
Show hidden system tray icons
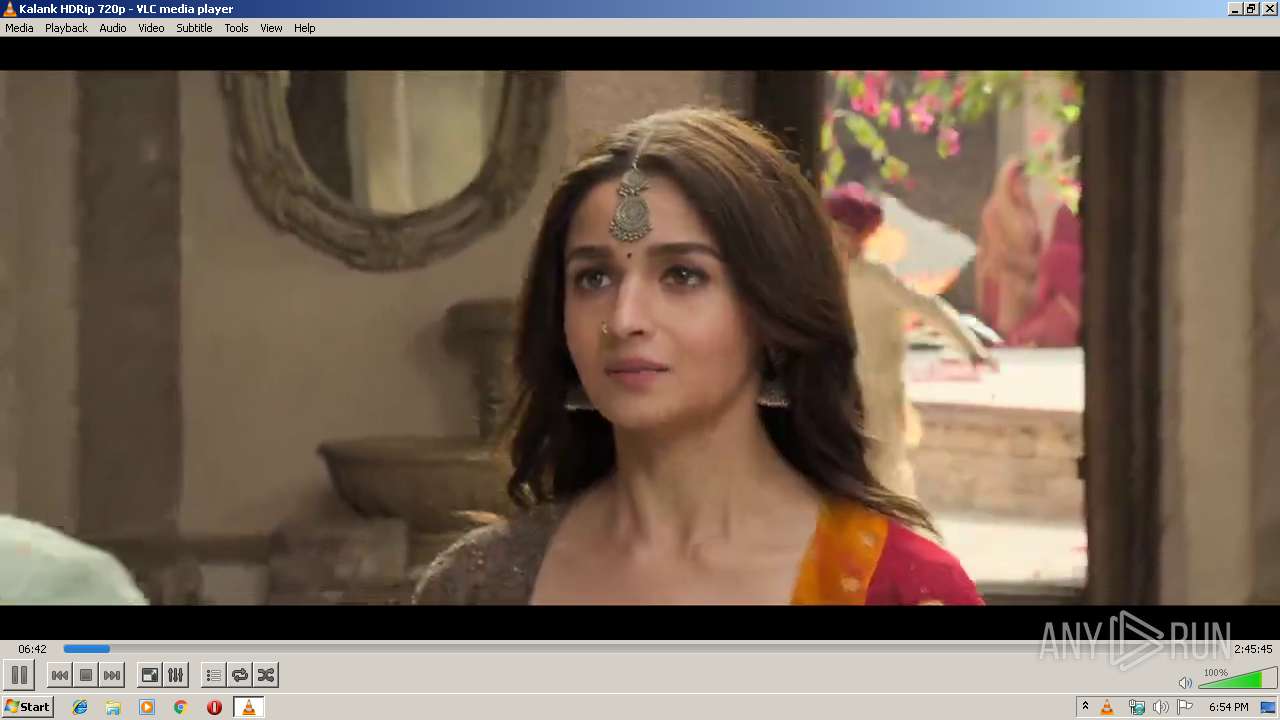(x=1085, y=707)
